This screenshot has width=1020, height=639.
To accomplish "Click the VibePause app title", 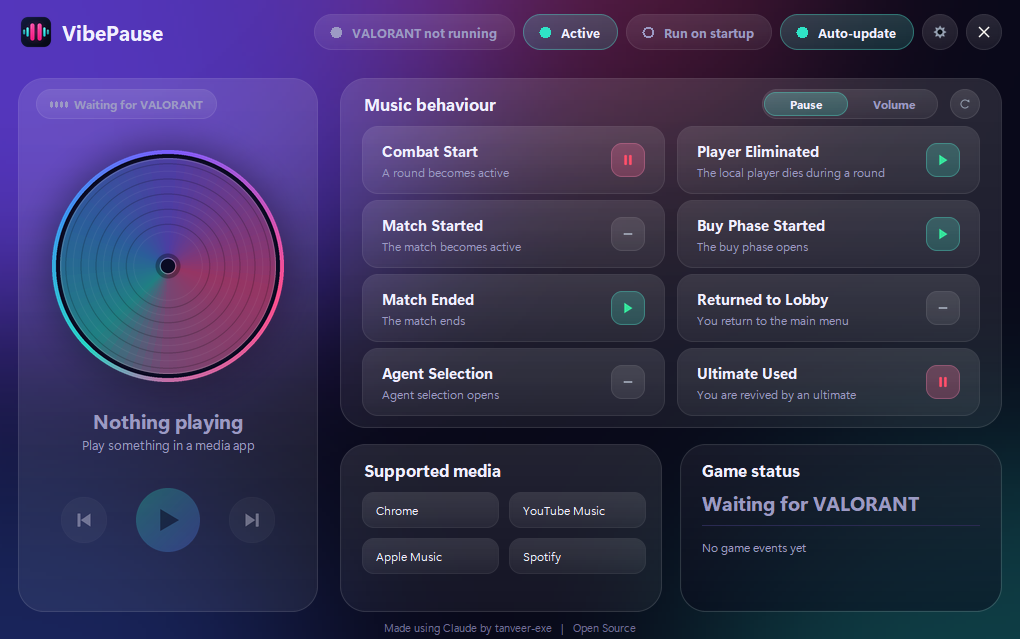I will [x=113, y=33].
